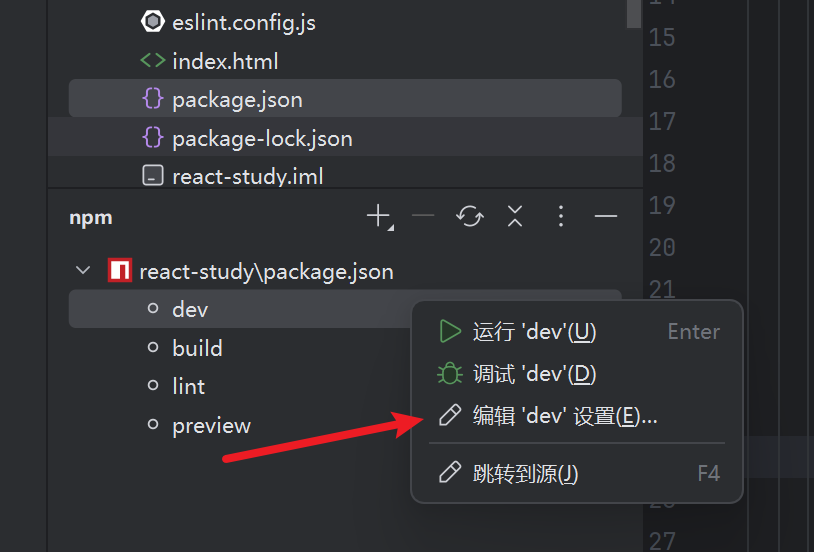Click the green run triangle icon

click(x=450, y=331)
